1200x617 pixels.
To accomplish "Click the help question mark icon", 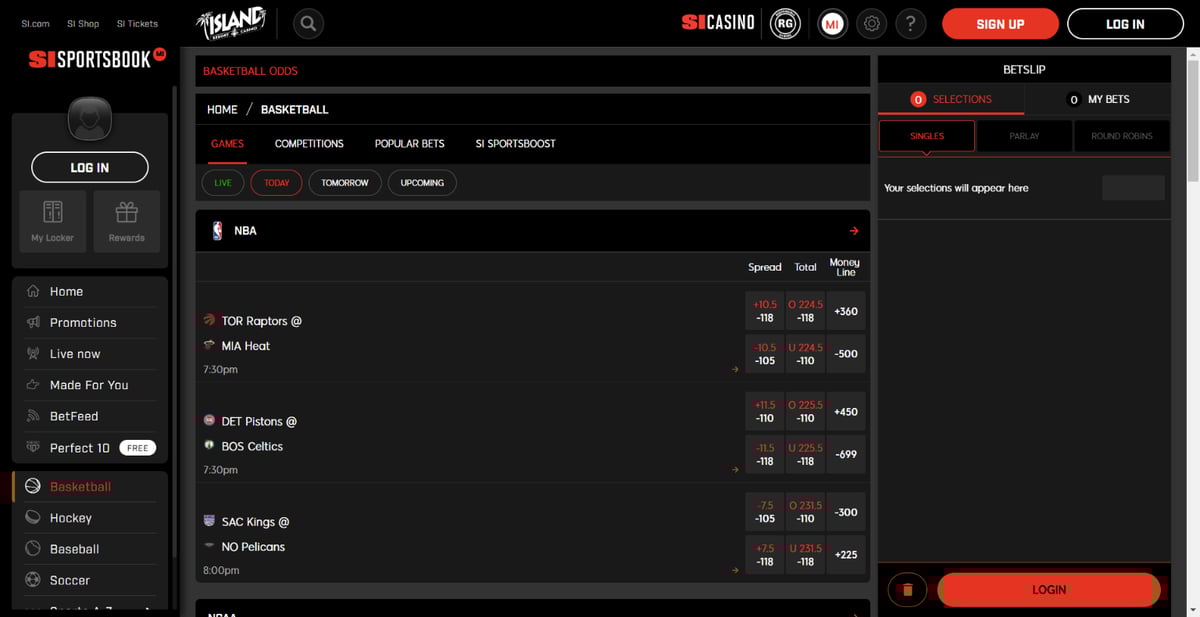I will (x=911, y=23).
